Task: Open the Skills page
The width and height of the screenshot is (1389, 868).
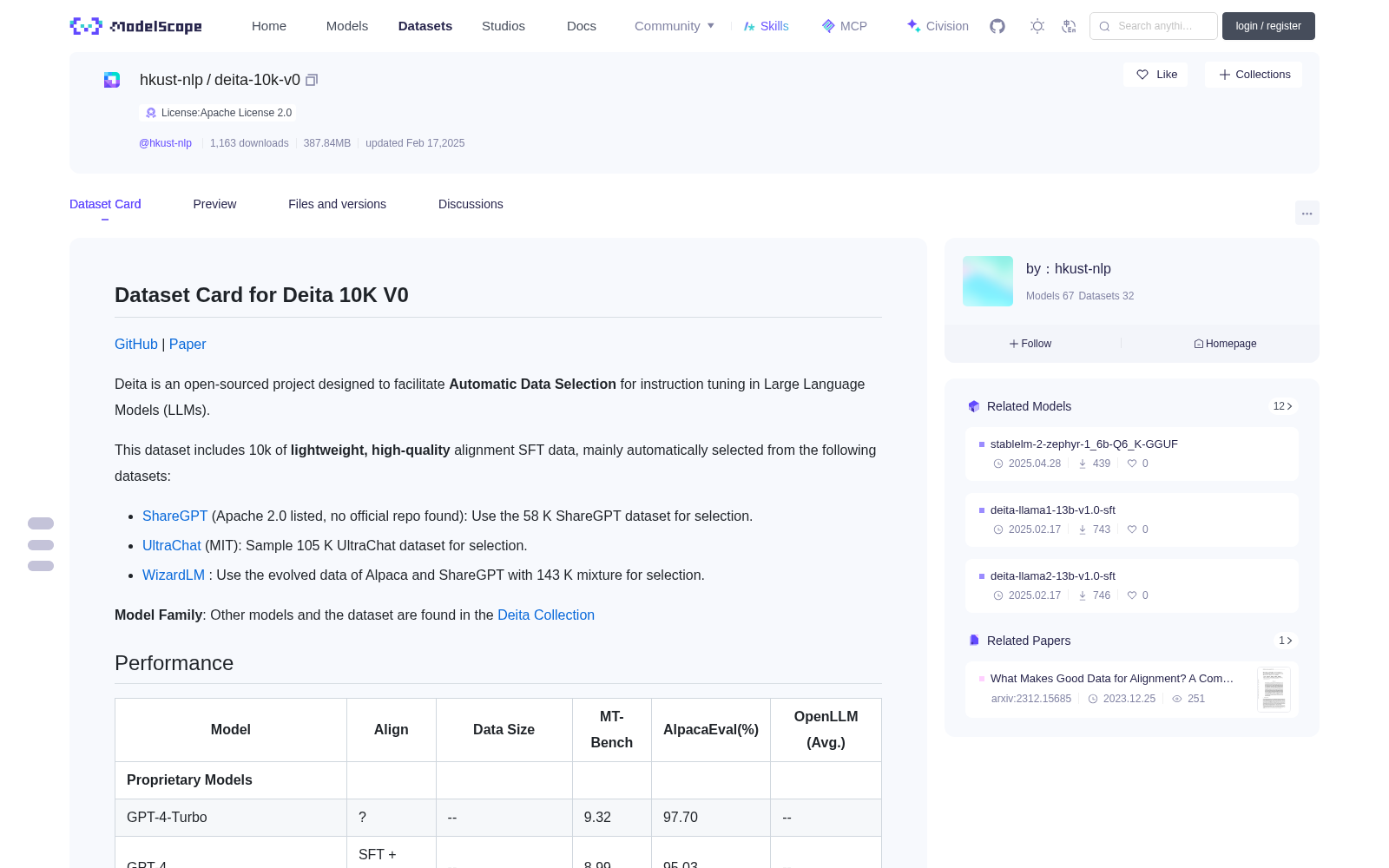Action: [x=767, y=26]
